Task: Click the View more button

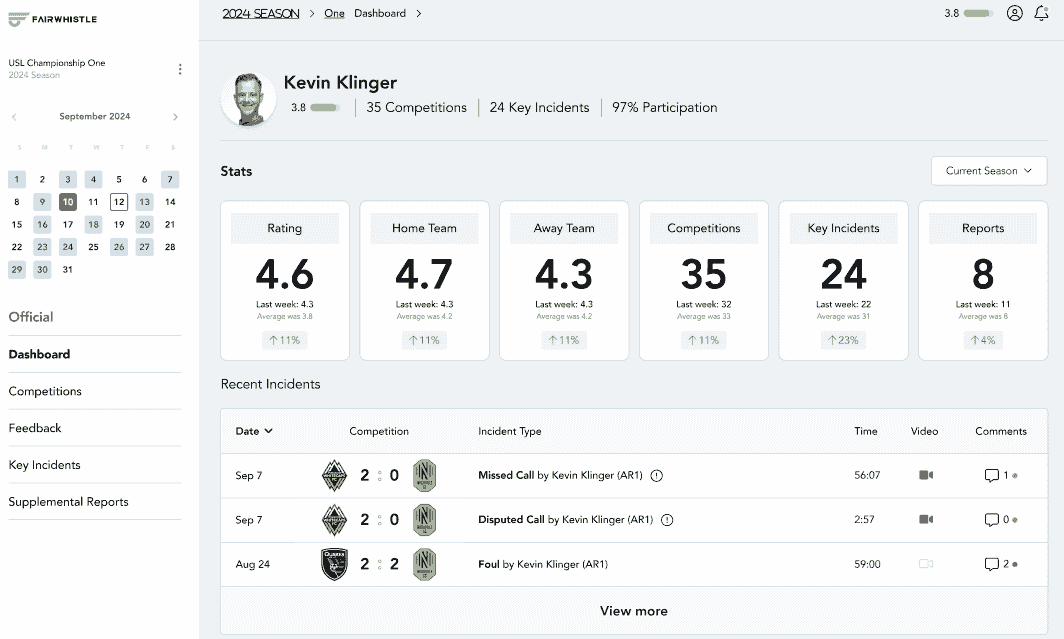Action: [x=634, y=611]
